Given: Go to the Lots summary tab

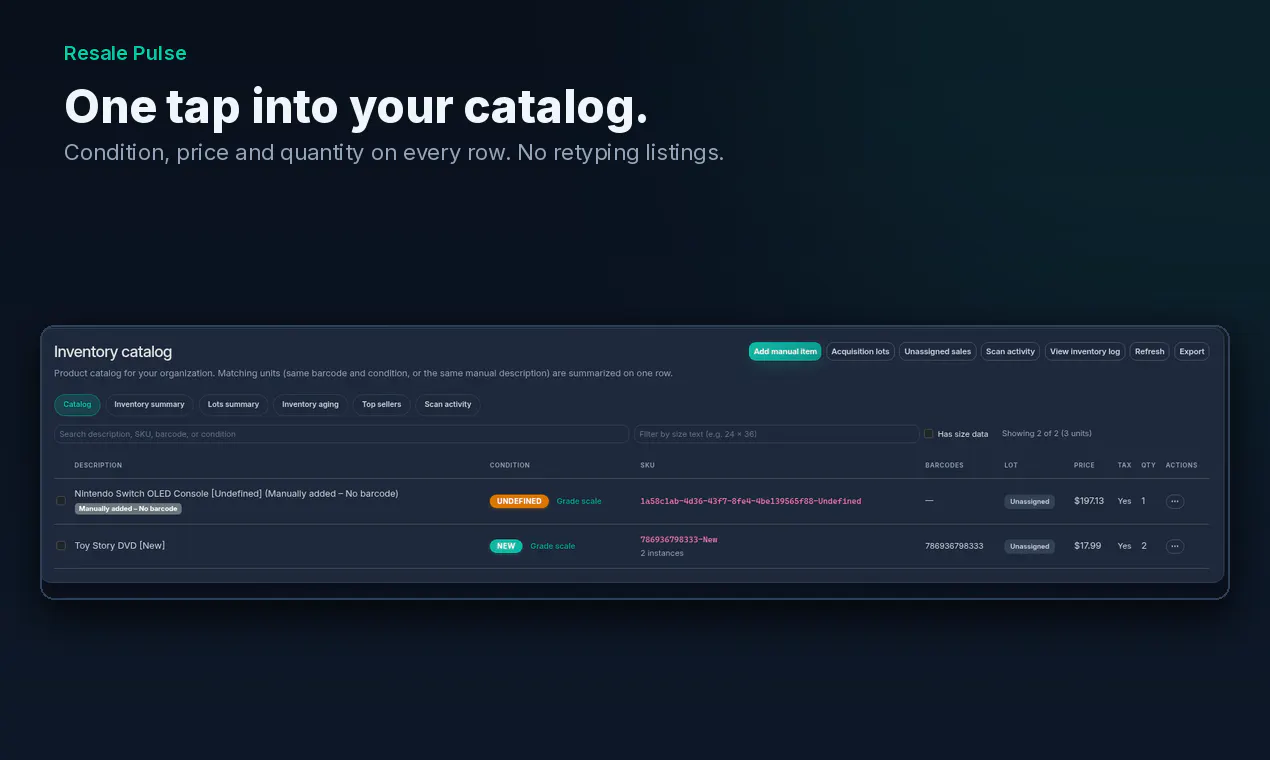Looking at the screenshot, I should 233,405.
